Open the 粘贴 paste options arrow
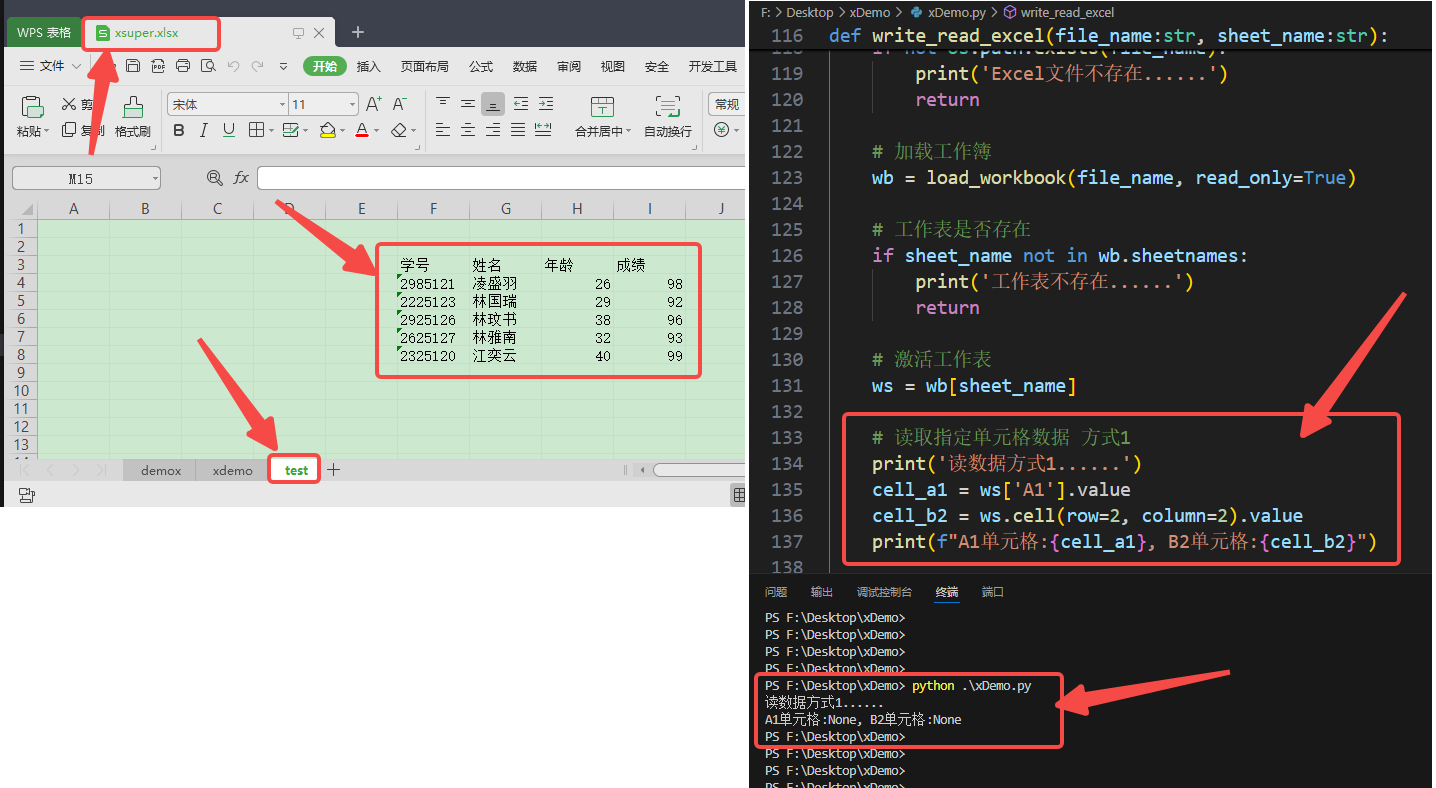 click(46, 131)
